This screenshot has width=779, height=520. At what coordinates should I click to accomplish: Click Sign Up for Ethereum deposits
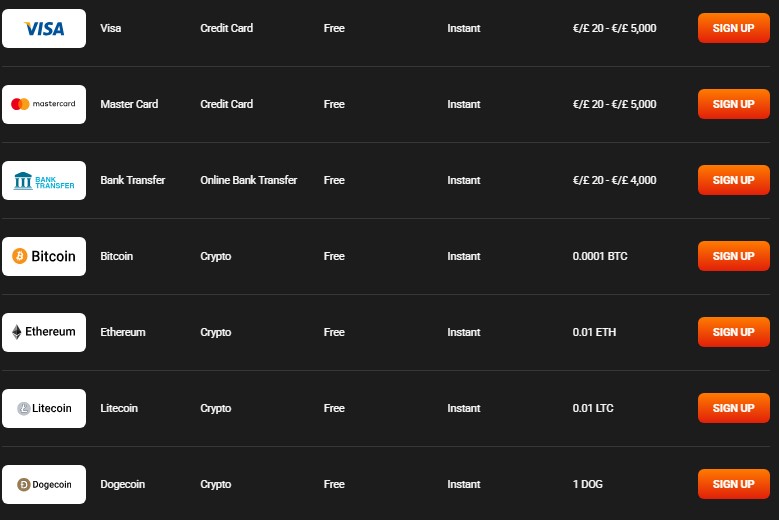coord(734,332)
